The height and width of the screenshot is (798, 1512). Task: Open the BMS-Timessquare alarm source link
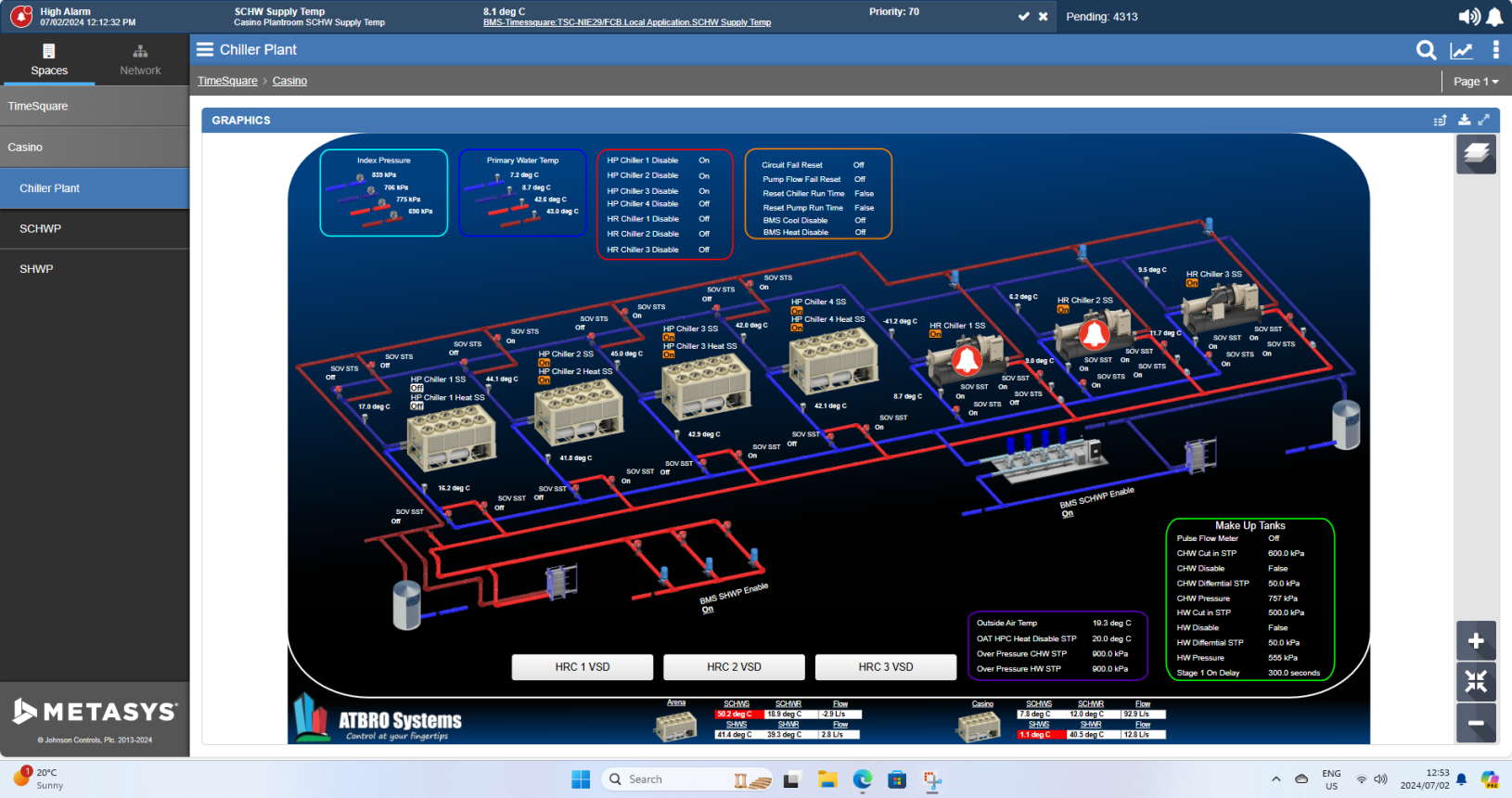point(627,22)
